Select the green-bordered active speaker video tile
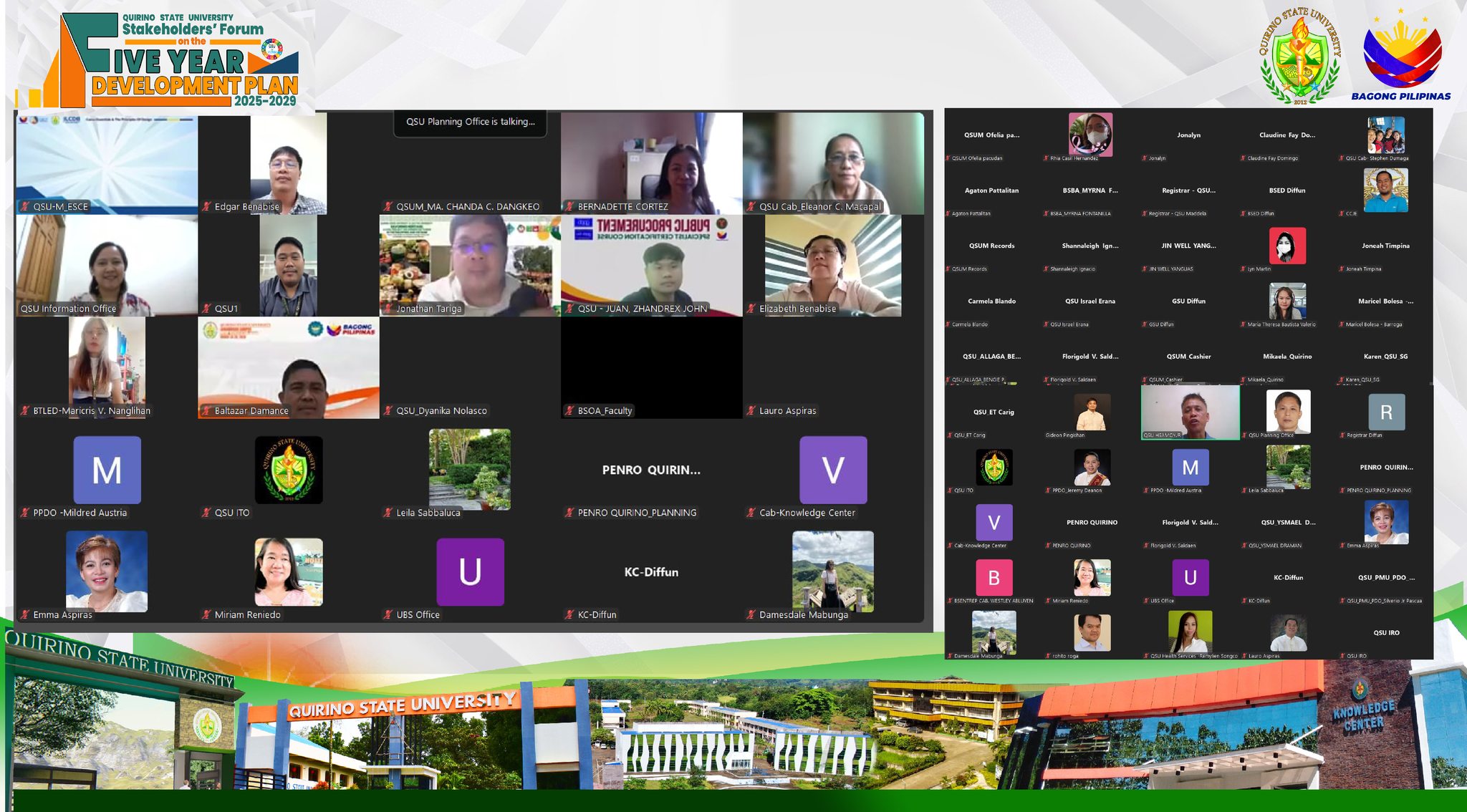1467x812 pixels. [x=1190, y=412]
